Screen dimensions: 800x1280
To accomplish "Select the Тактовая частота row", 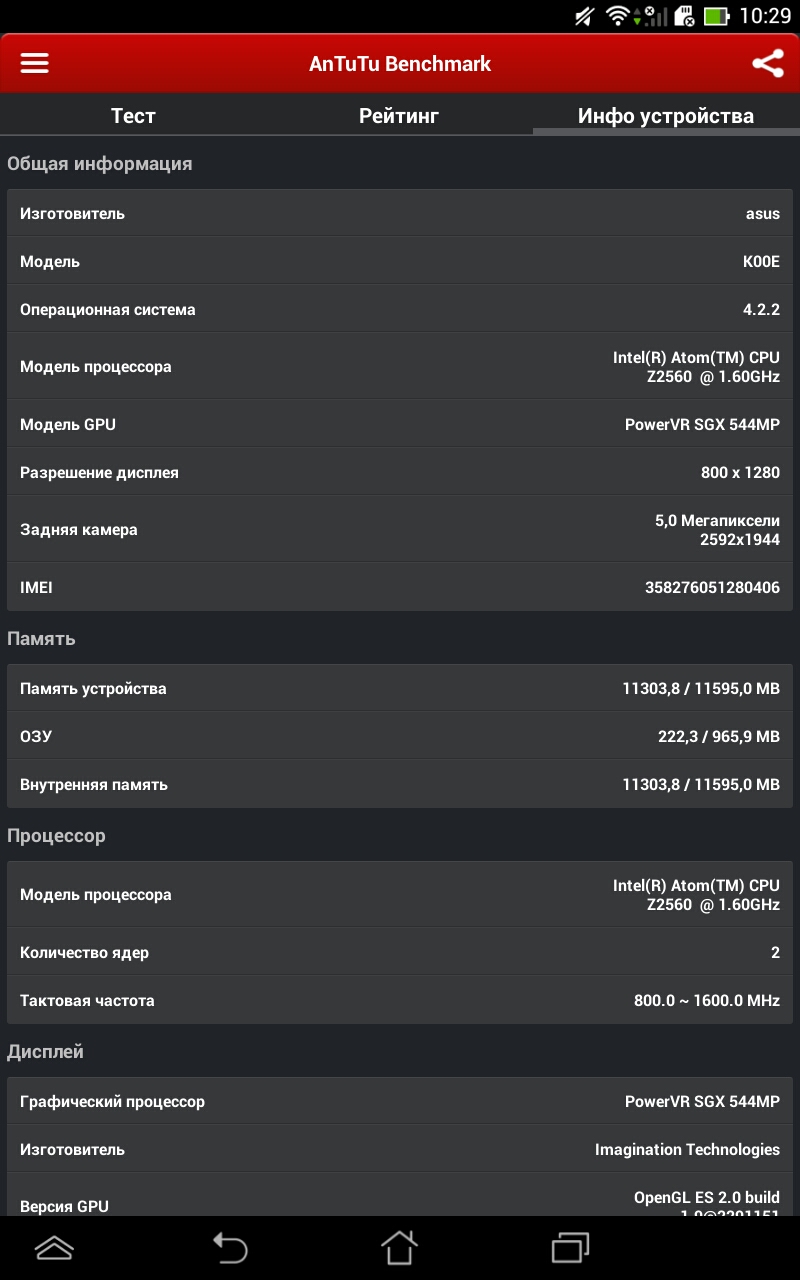I will click(400, 1000).
